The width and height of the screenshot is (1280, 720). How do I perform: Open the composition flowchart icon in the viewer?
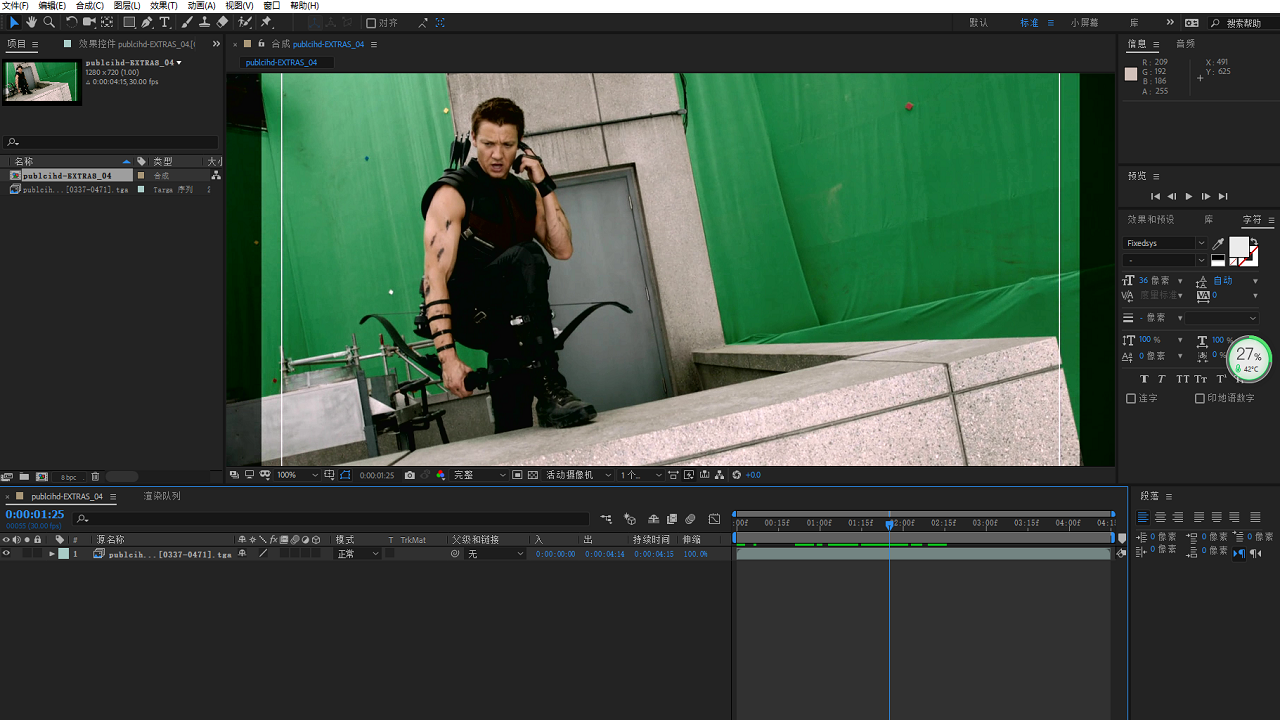click(x=721, y=475)
